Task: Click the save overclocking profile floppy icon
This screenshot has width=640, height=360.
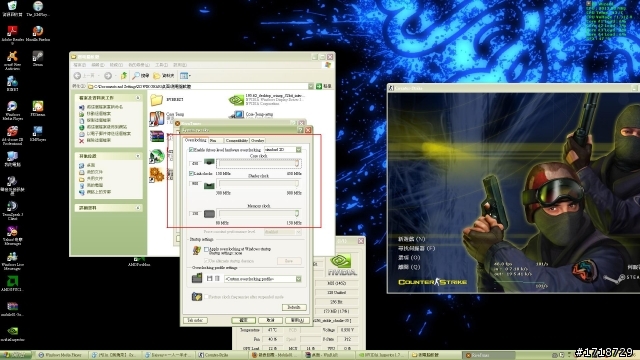Action: pos(209,278)
